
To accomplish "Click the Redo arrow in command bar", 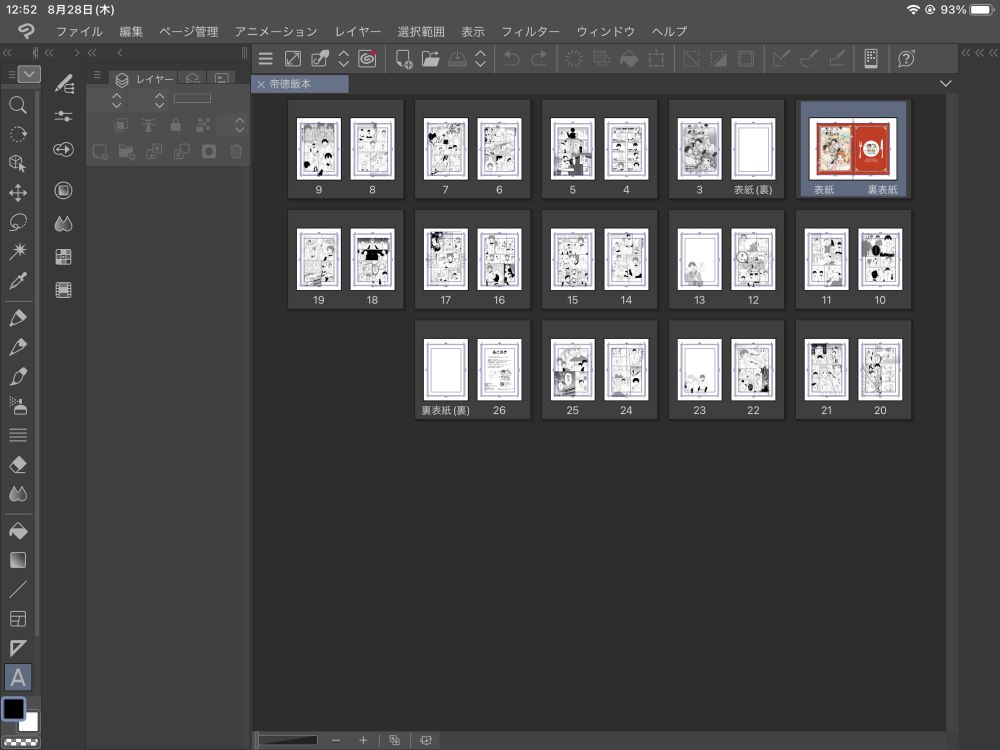I will 539,59.
